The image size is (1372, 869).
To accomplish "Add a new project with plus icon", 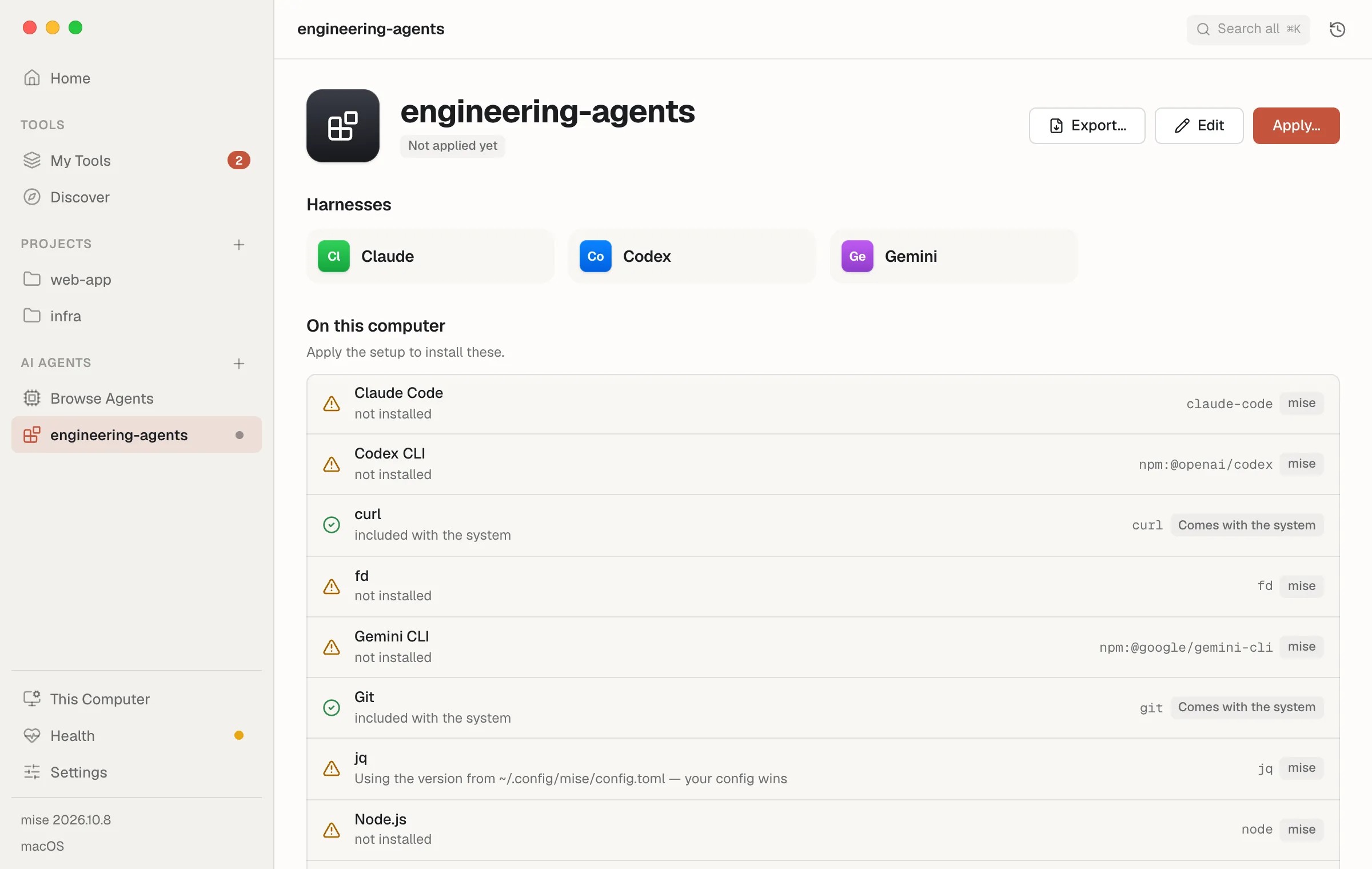I will point(239,245).
